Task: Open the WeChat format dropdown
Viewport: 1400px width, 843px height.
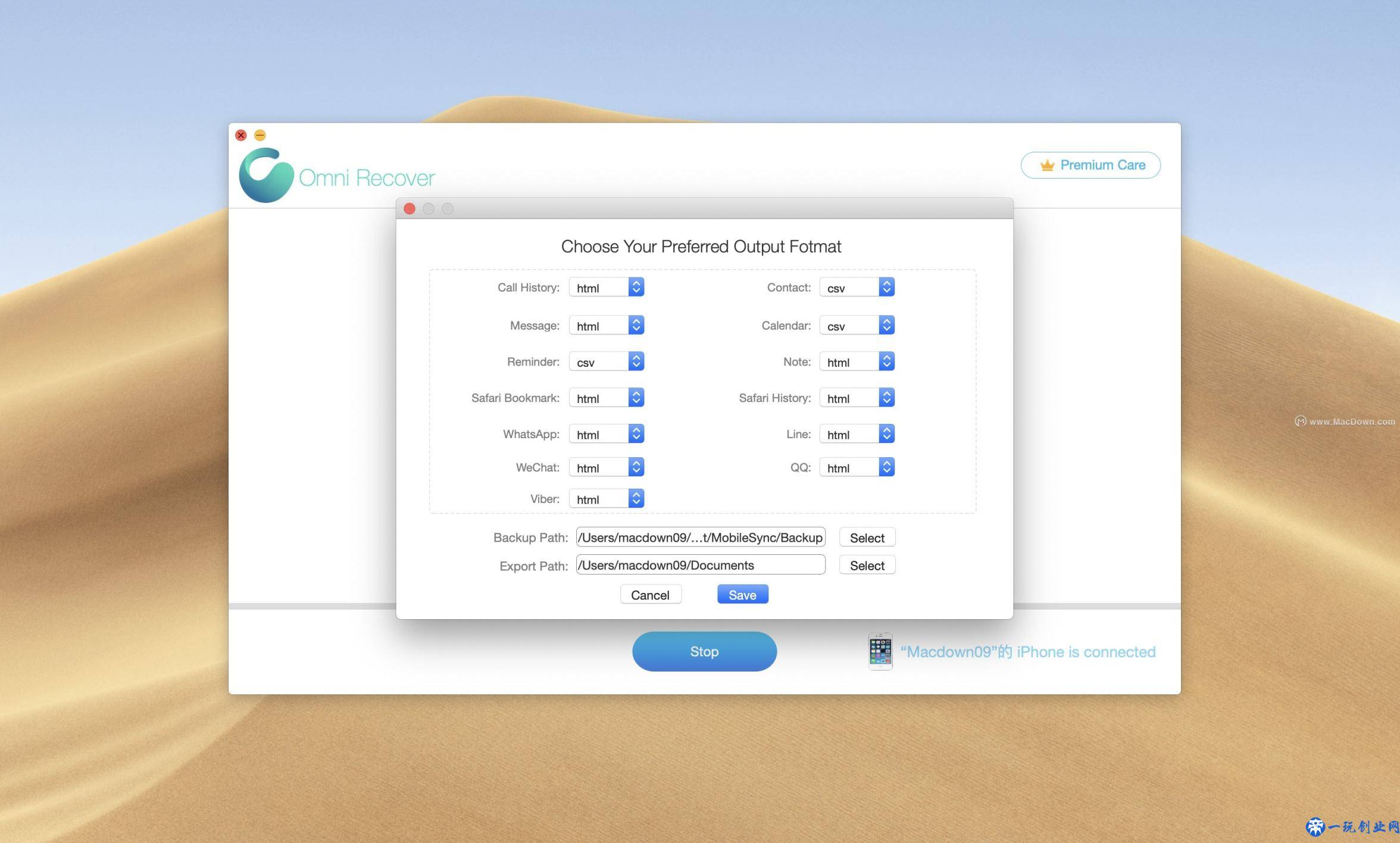Action: tap(607, 468)
